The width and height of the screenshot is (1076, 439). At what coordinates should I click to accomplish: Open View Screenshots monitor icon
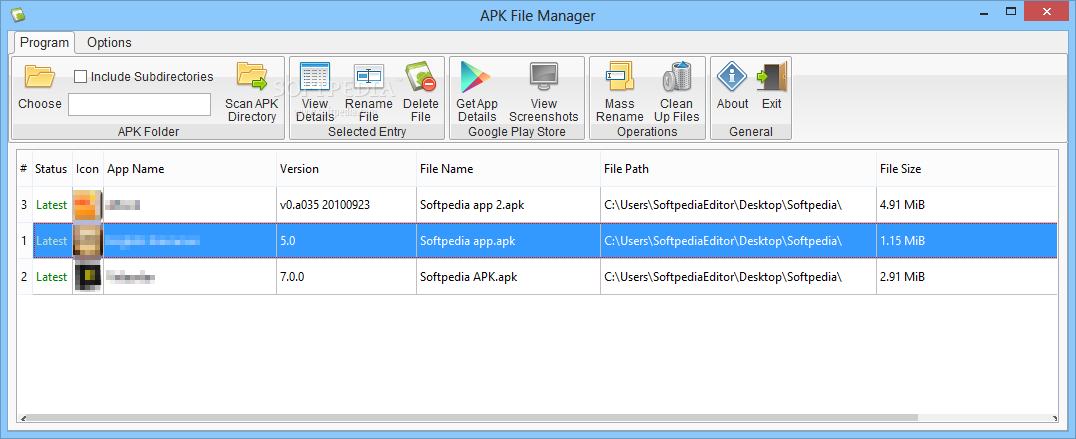pos(544,77)
